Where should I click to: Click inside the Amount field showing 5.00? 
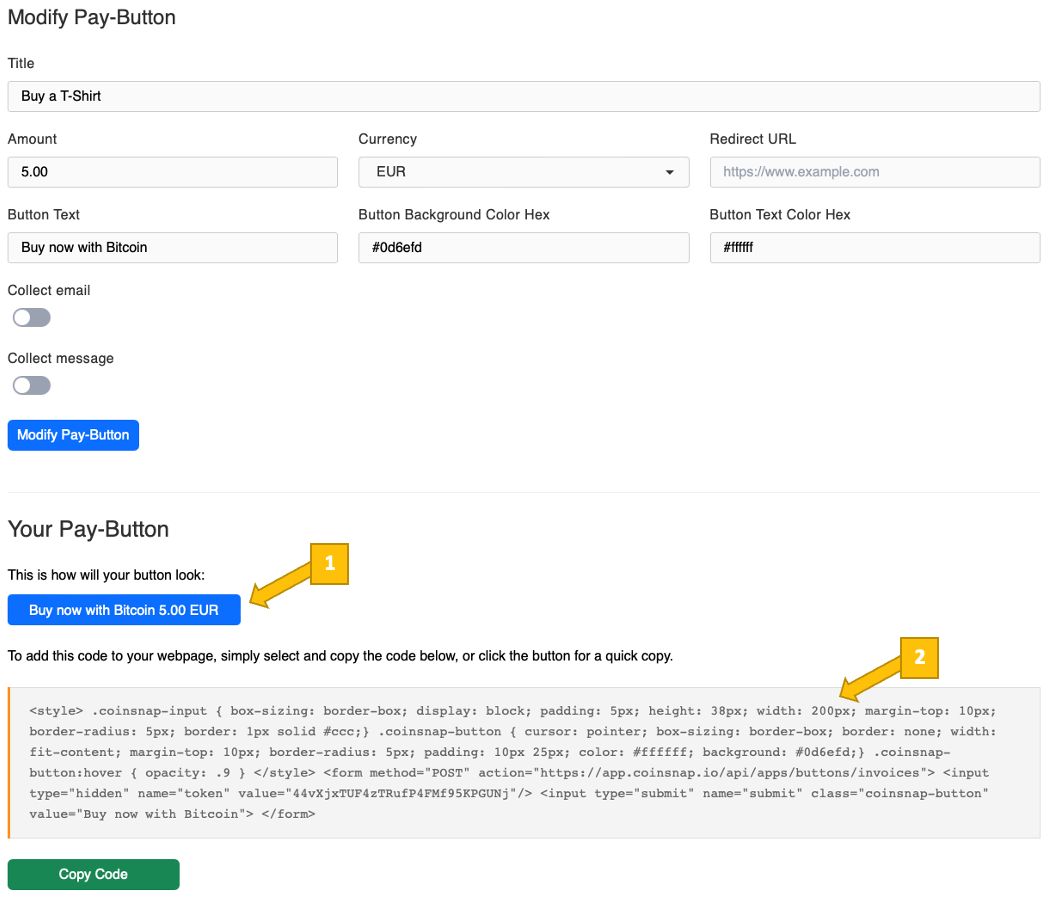[x=172, y=172]
